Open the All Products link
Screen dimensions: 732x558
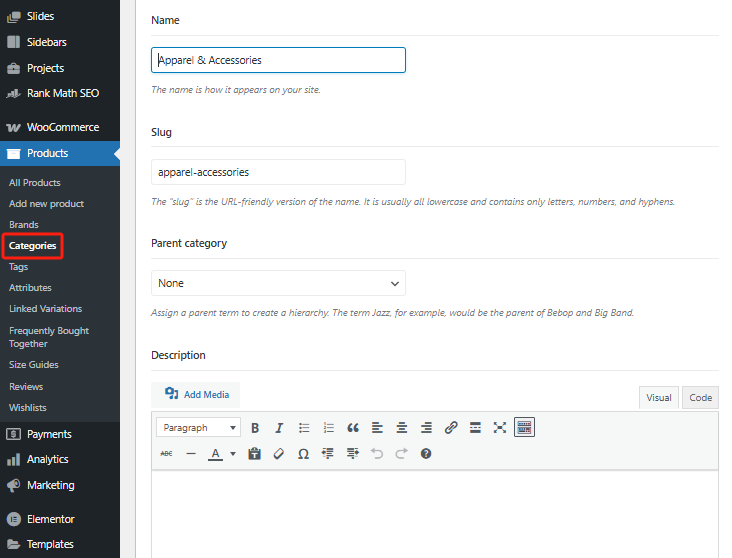click(35, 183)
